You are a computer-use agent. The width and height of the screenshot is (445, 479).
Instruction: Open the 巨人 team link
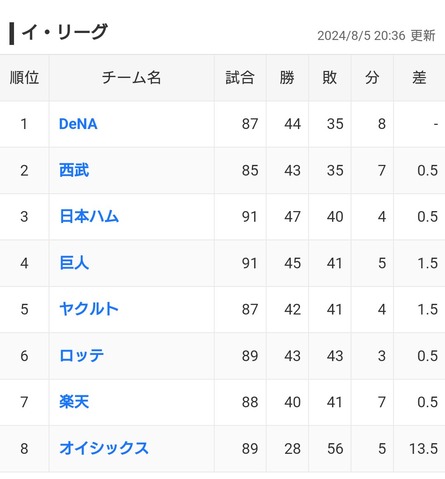pos(74,263)
